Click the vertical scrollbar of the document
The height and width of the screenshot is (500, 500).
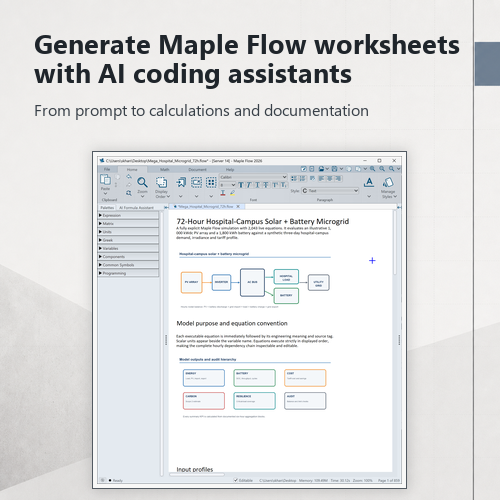(x=395, y=242)
